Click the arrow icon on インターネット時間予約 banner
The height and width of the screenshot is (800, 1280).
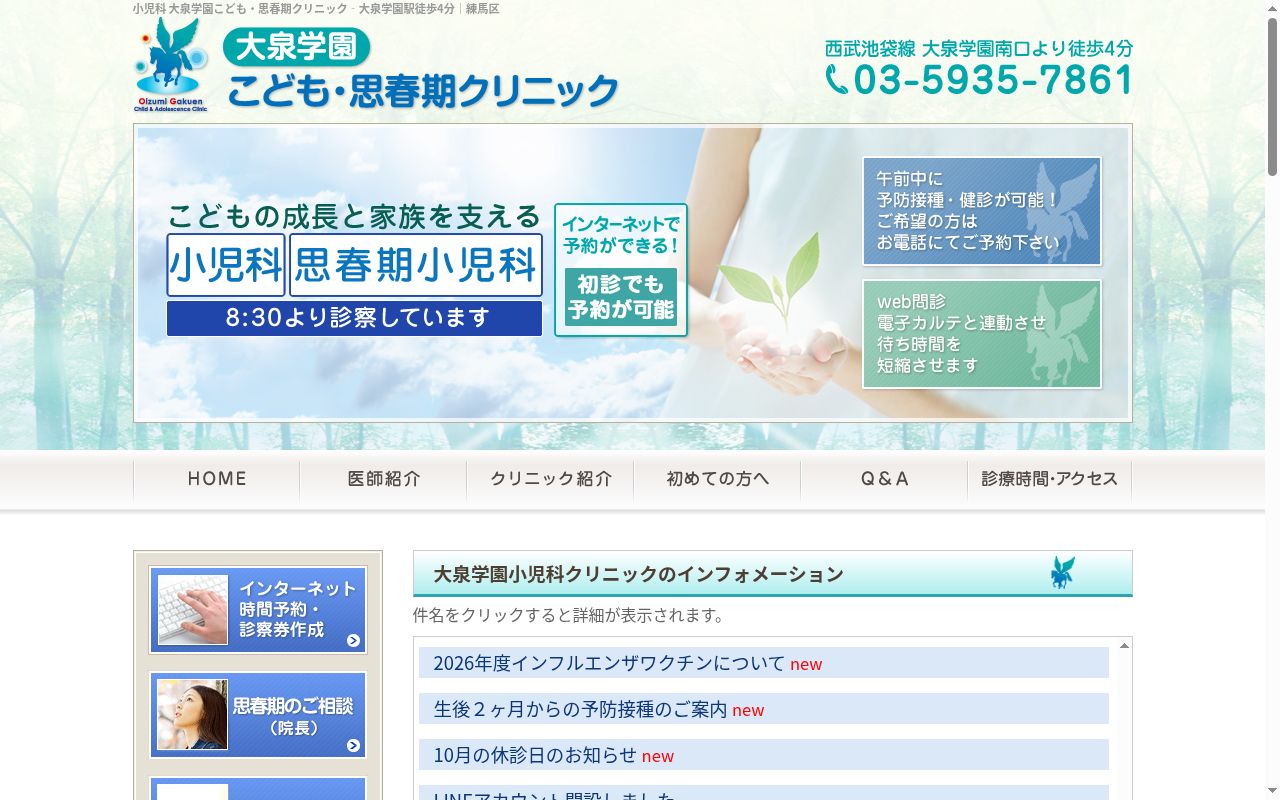[x=353, y=641]
